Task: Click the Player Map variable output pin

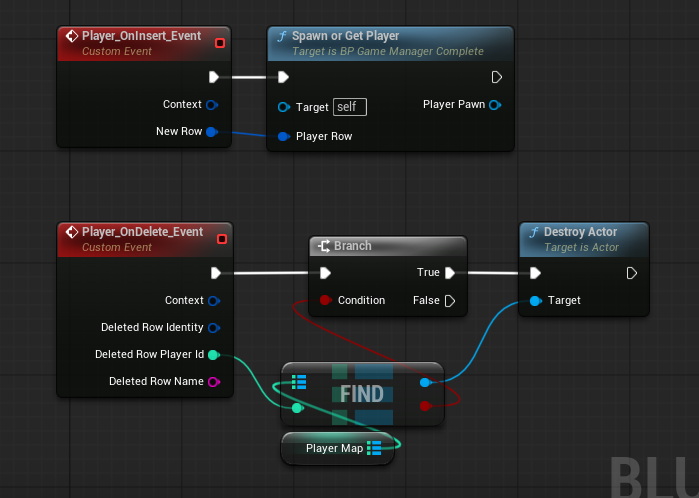Action: coord(374,448)
